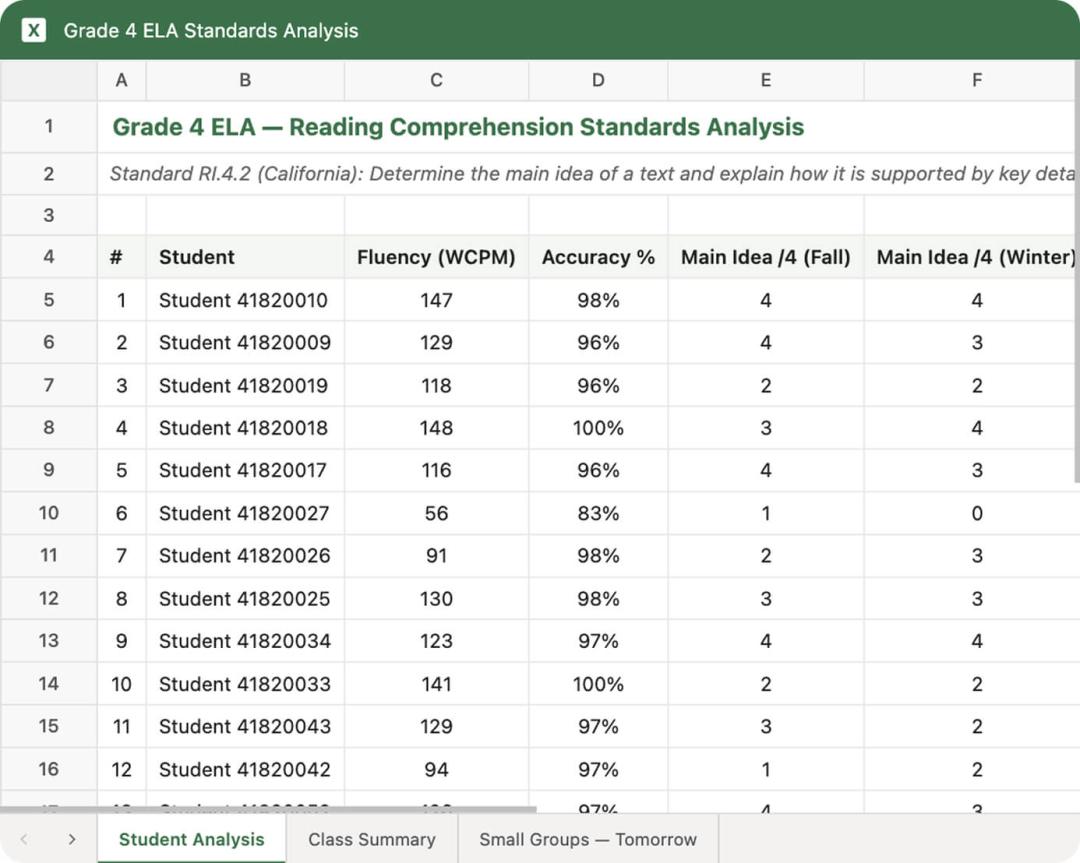This screenshot has width=1080, height=863.
Task: Click the horizontal scrollbar thumb
Action: pos(268,809)
